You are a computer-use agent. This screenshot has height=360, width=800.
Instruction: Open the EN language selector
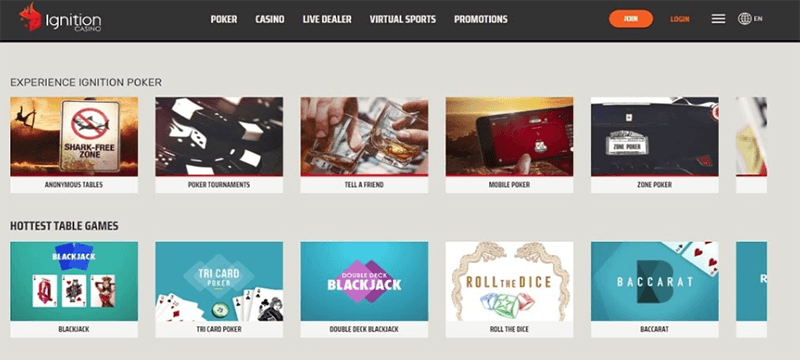758,19
